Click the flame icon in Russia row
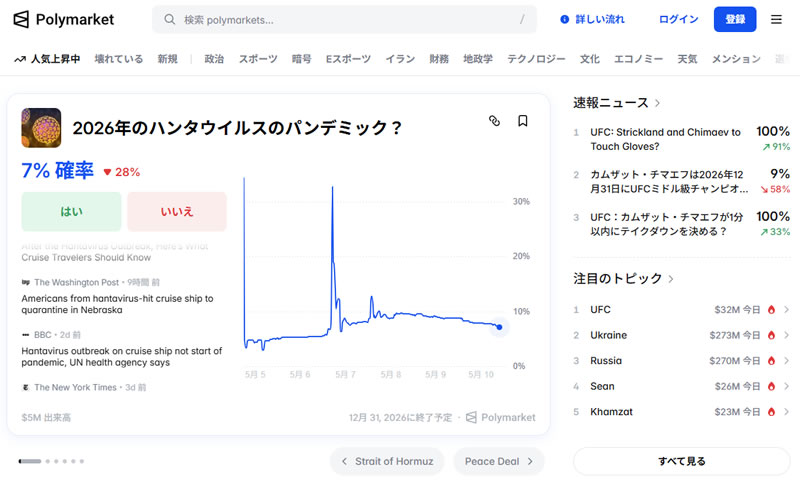 point(771,361)
